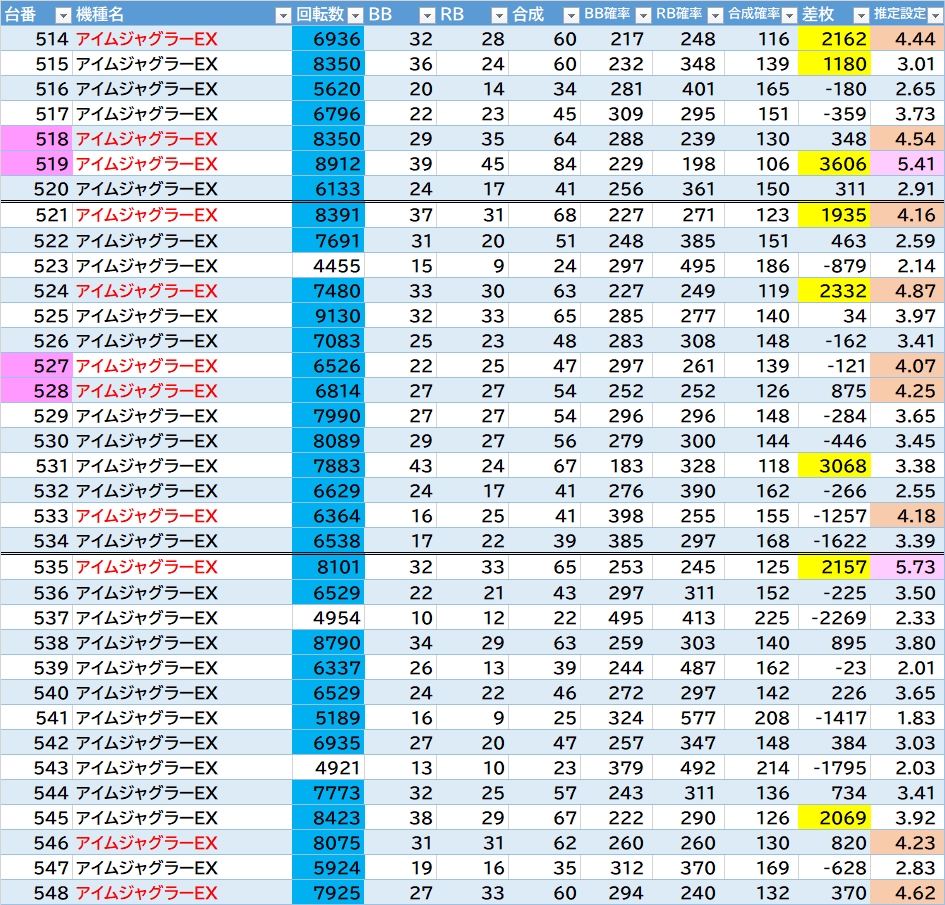Viewport: 945px width, 905px height.
Task: Click the machine name in row 548
Action: (x=146, y=893)
